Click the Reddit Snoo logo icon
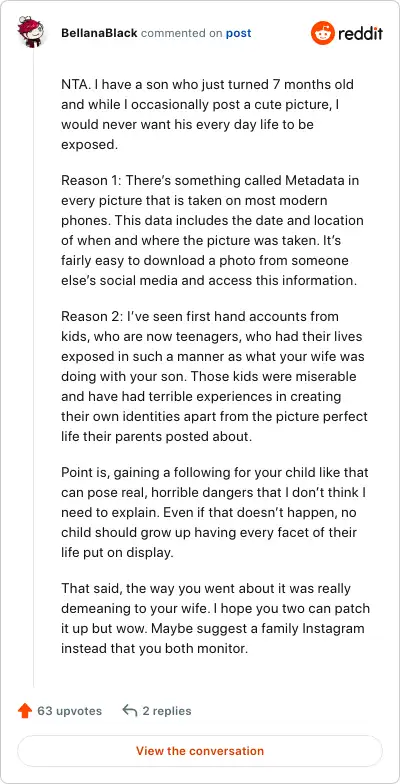 (322, 34)
